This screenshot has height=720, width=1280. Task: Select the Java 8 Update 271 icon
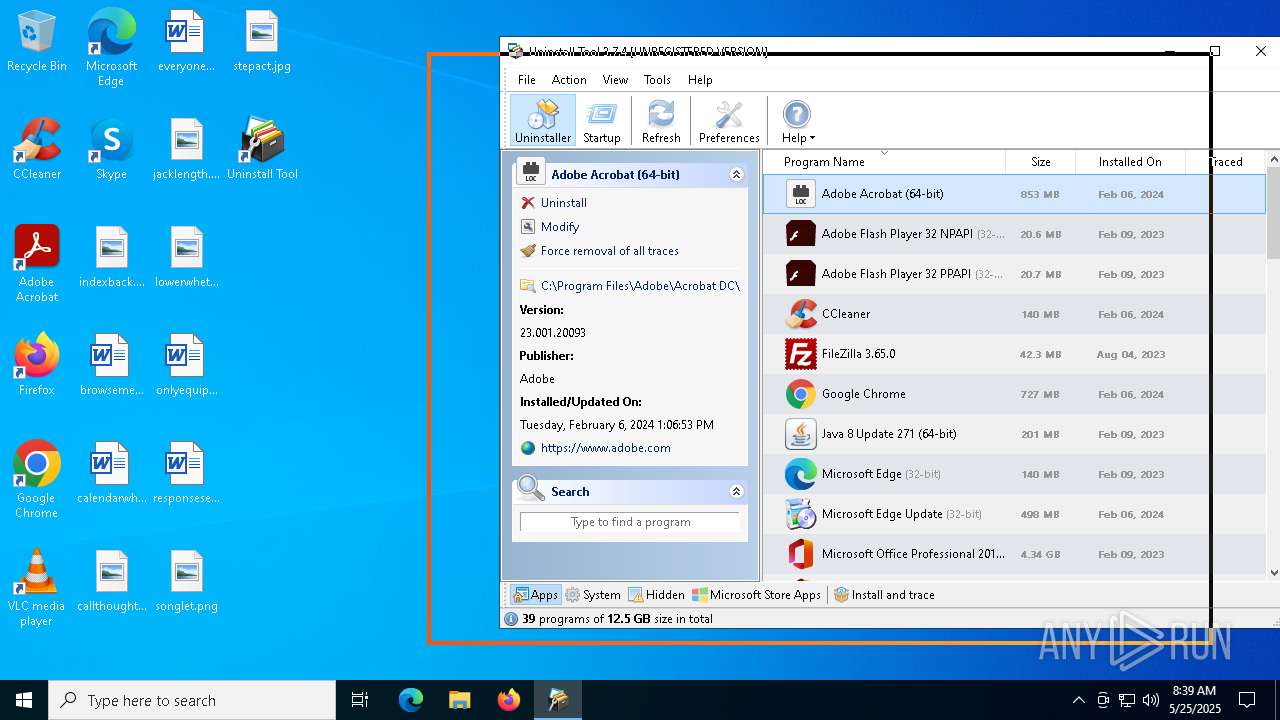click(800, 434)
